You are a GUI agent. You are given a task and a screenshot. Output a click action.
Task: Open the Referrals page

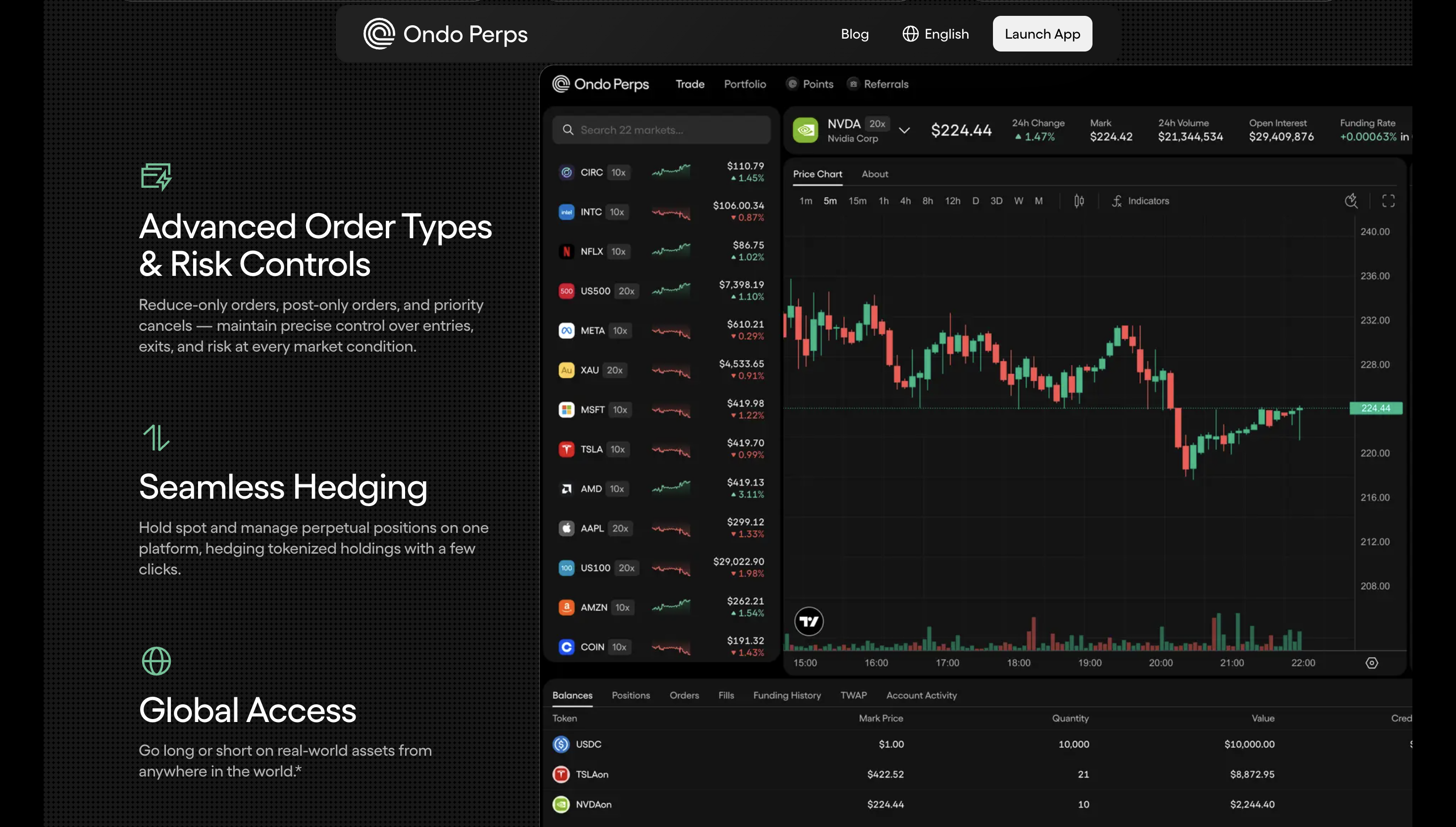tap(878, 84)
